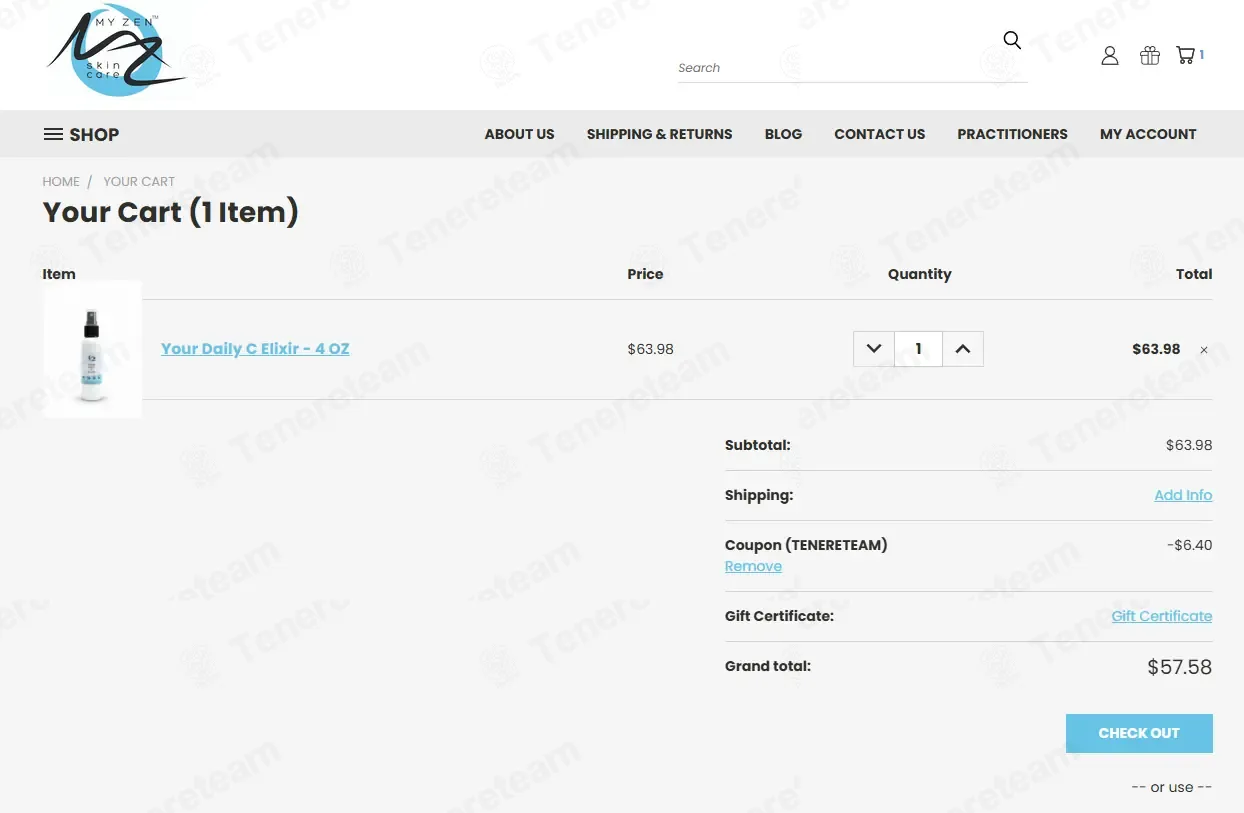Click the Quantity column header
The image size is (1244, 813).
tap(920, 274)
